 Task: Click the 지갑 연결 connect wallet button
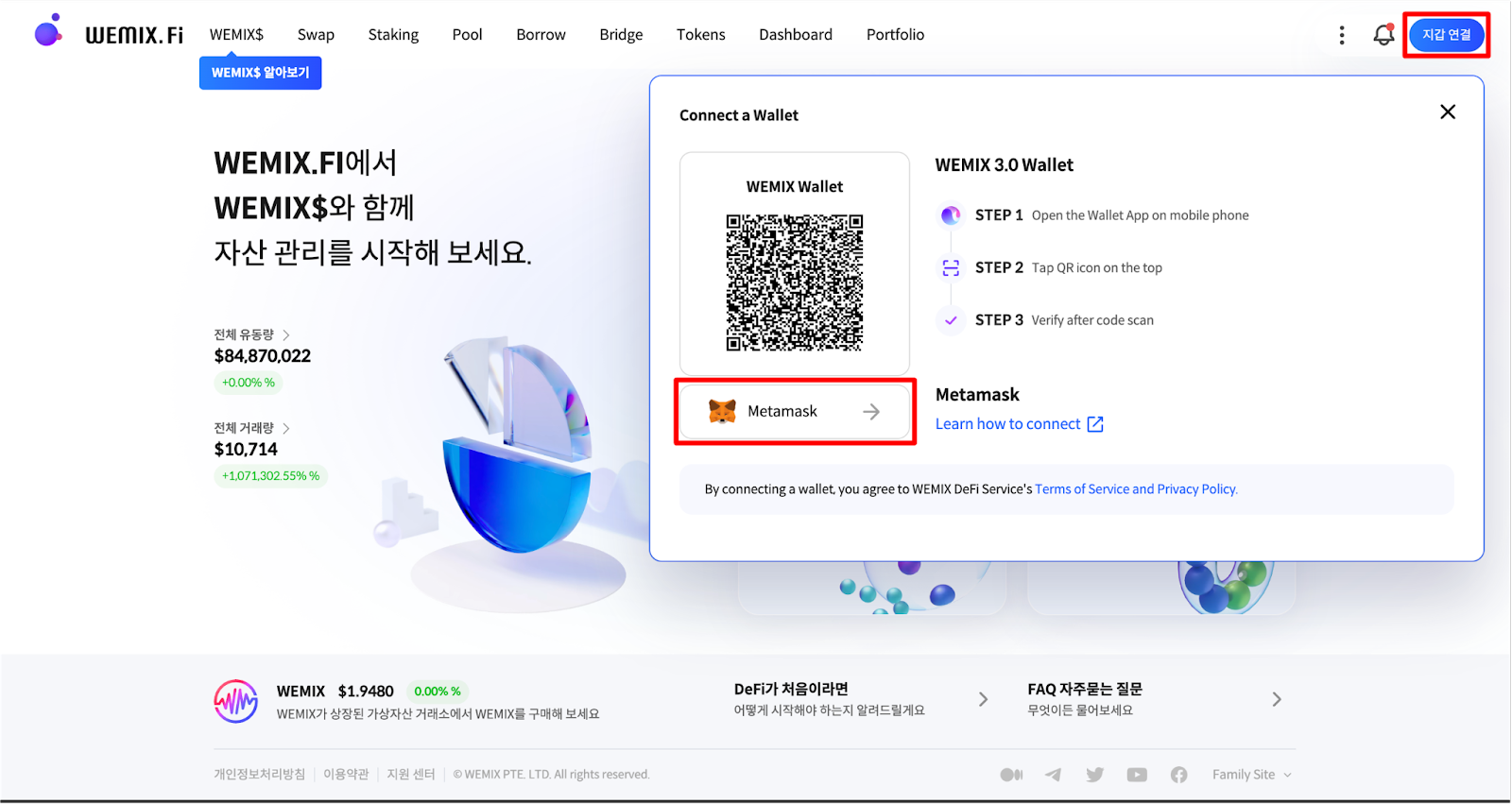[x=1447, y=35]
